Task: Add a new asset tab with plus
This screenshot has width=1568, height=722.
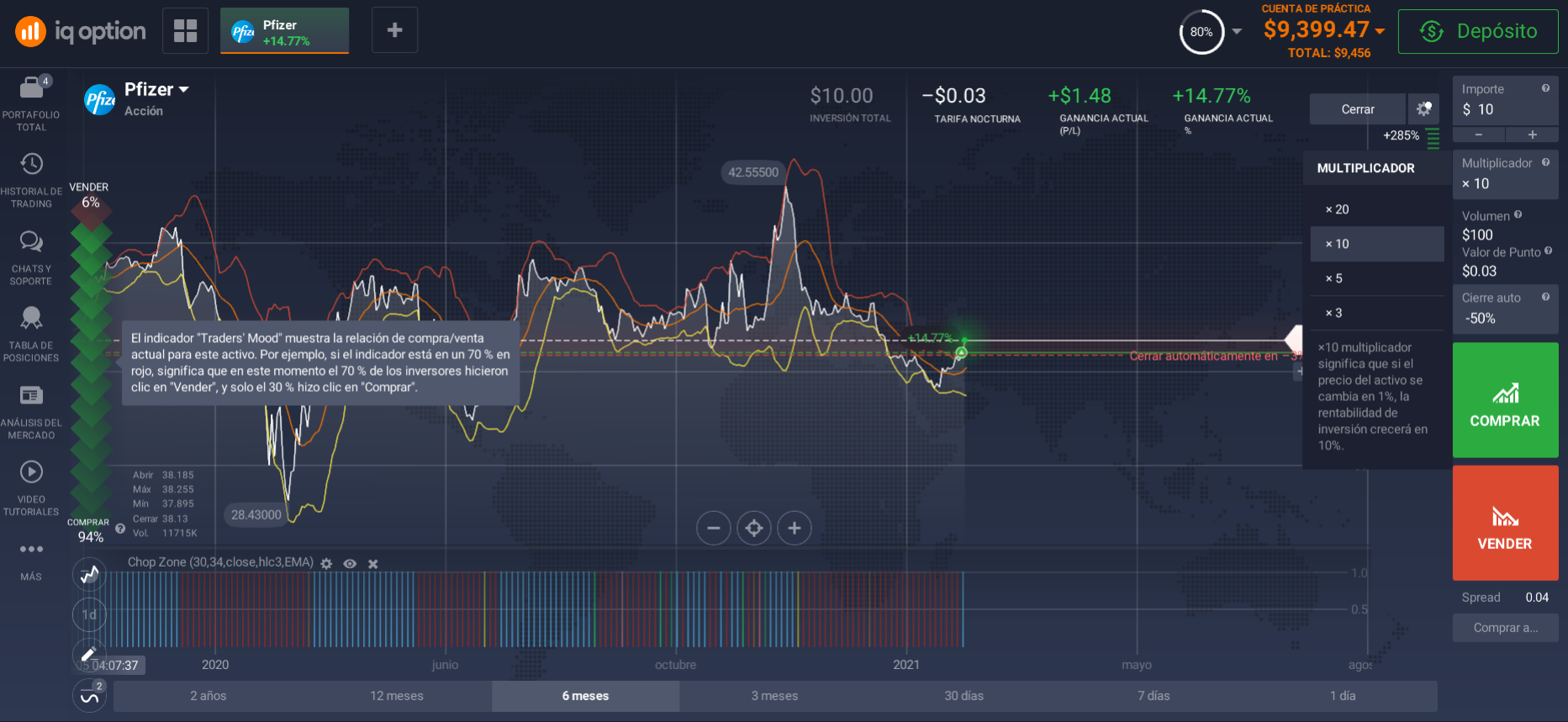Action: point(394,30)
